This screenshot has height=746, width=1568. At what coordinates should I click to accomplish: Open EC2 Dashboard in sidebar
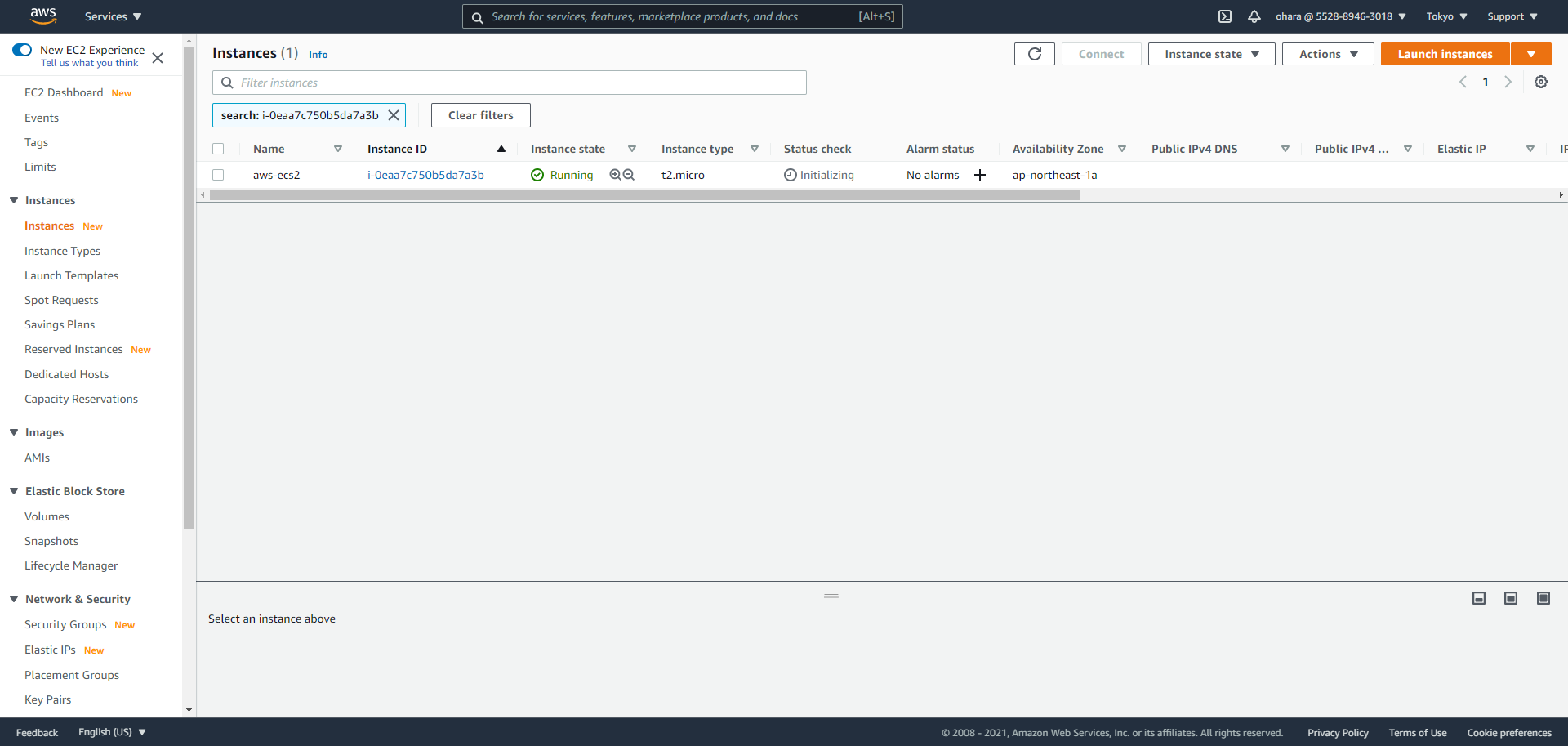click(64, 92)
